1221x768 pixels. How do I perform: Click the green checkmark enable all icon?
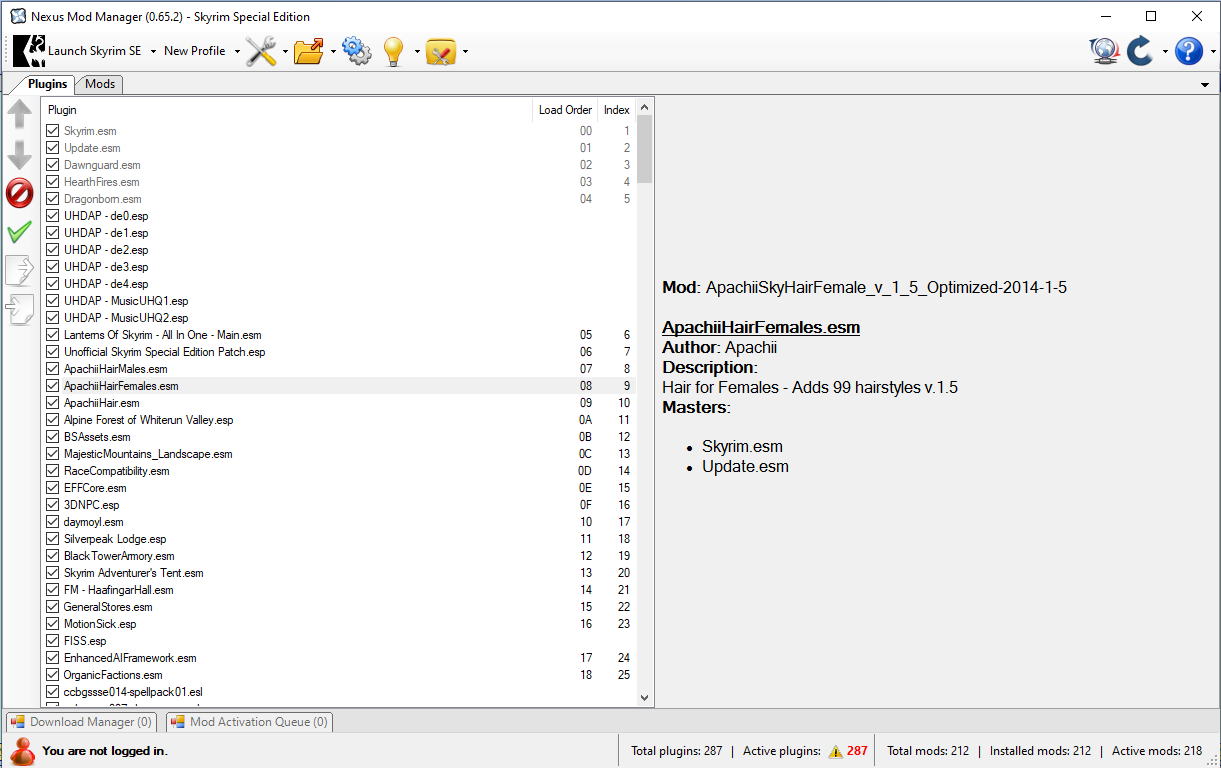click(19, 232)
